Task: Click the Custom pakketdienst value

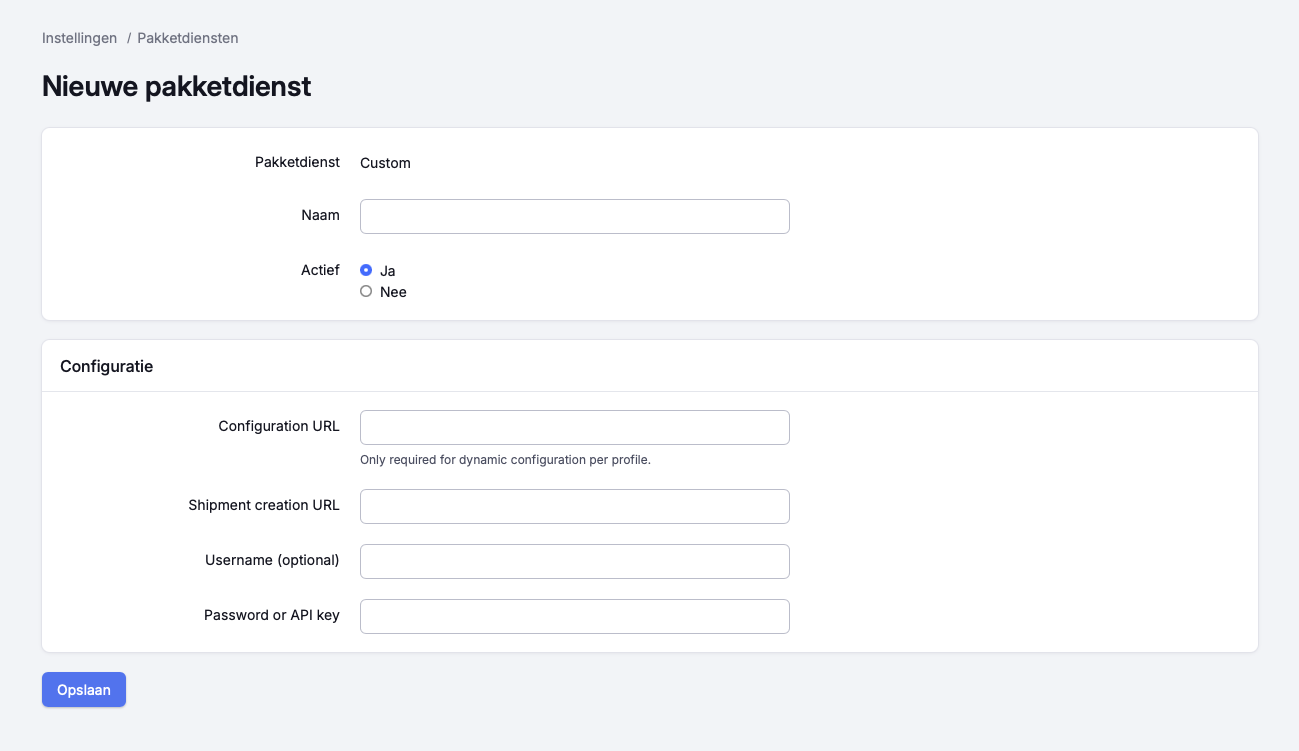Action: click(x=385, y=163)
